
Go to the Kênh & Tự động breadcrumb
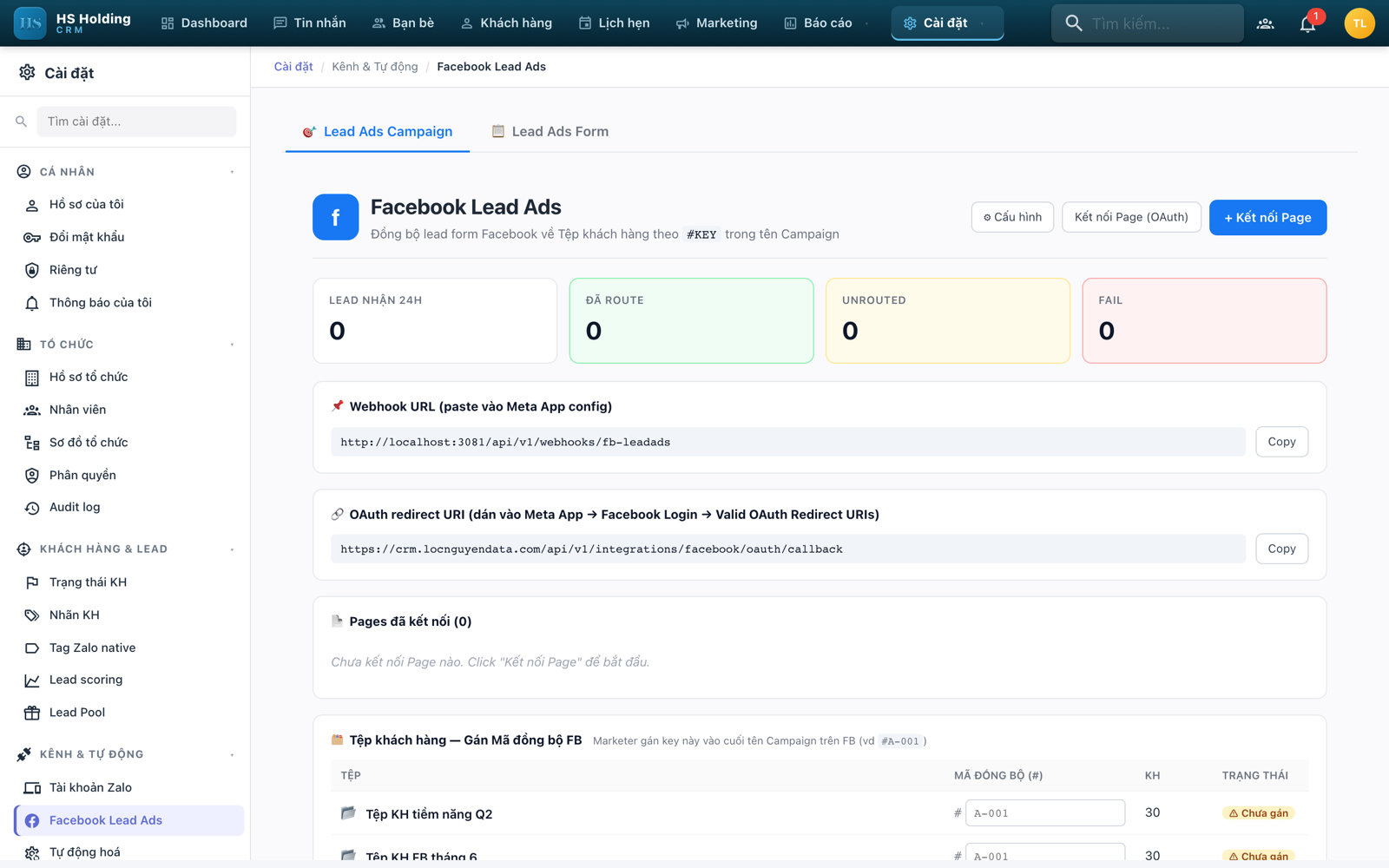pyautogui.click(x=375, y=67)
